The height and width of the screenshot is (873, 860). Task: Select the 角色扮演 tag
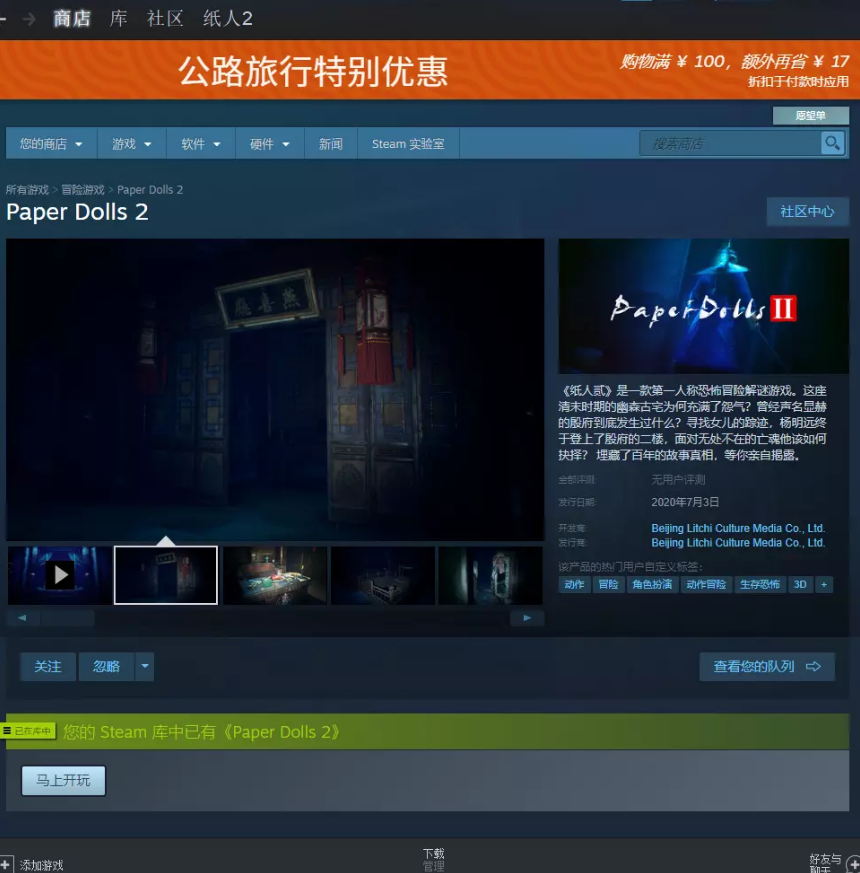(652, 585)
